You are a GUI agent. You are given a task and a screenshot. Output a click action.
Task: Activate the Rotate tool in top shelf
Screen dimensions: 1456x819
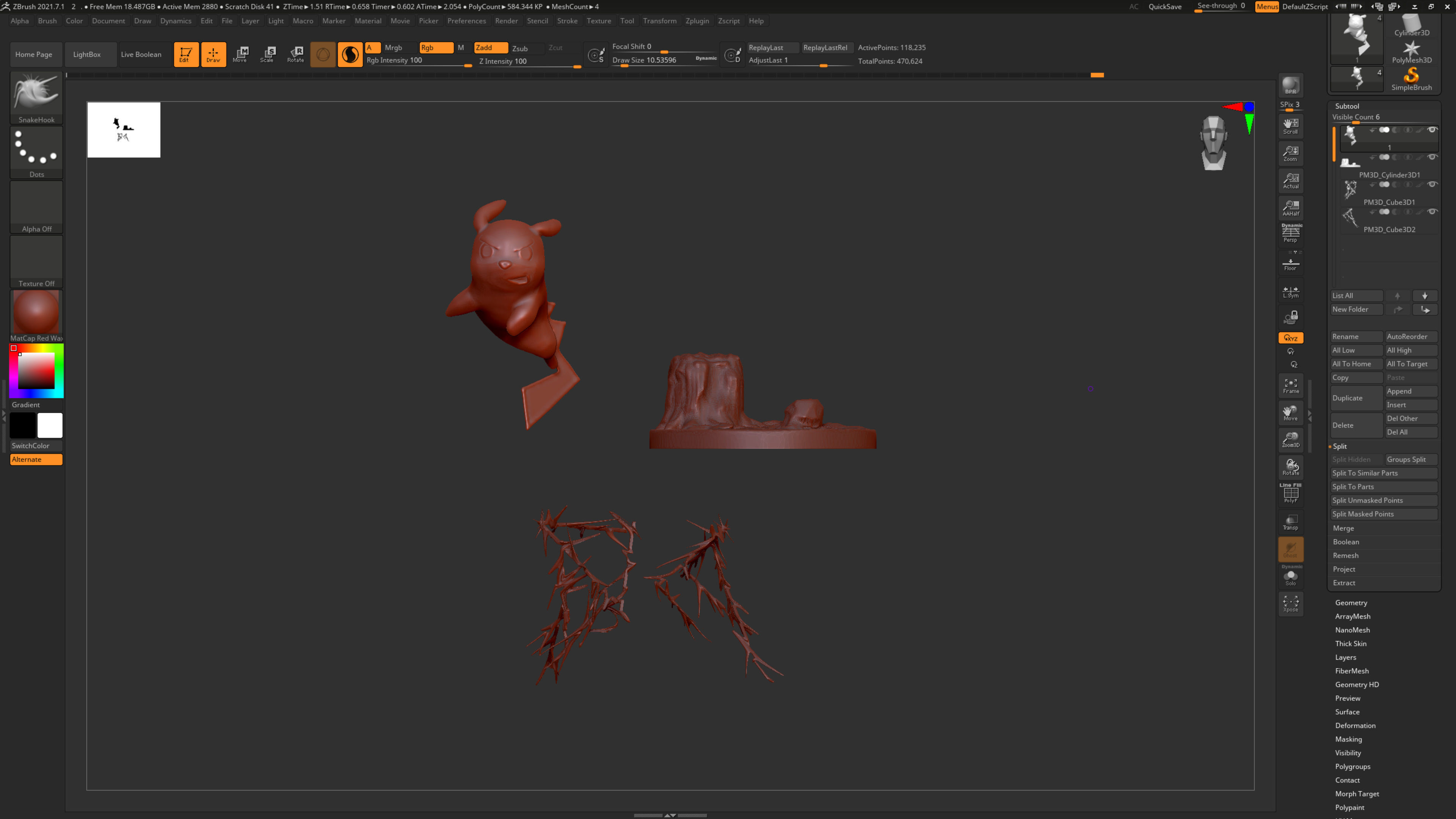point(295,54)
